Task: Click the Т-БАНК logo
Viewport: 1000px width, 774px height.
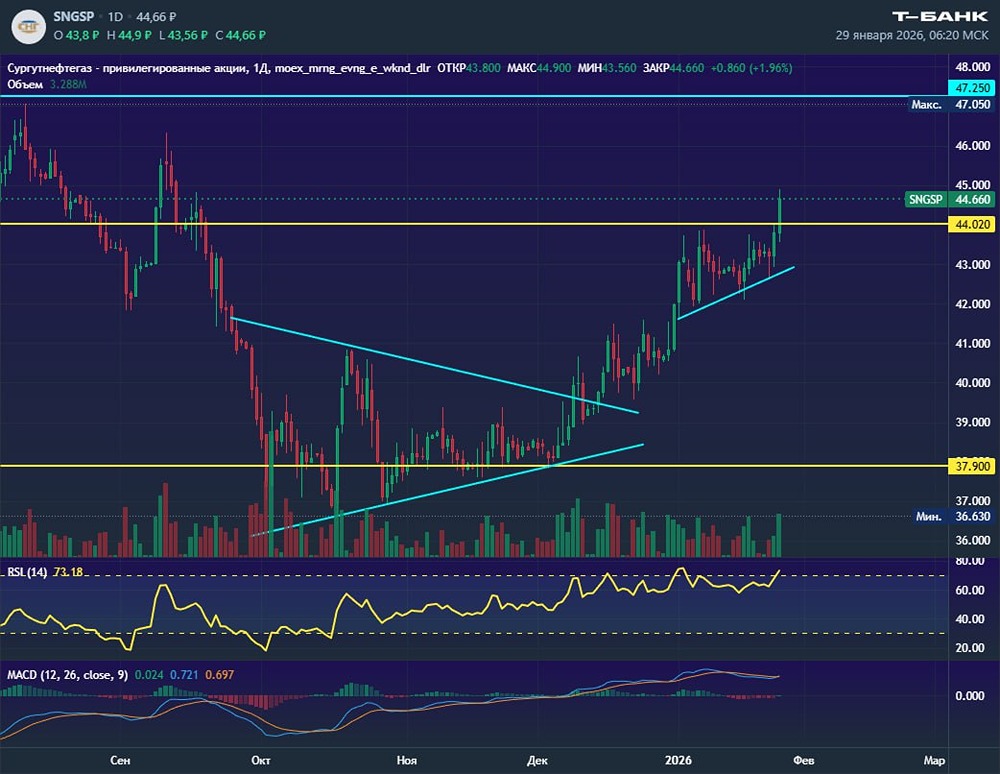Action: point(939,16)
